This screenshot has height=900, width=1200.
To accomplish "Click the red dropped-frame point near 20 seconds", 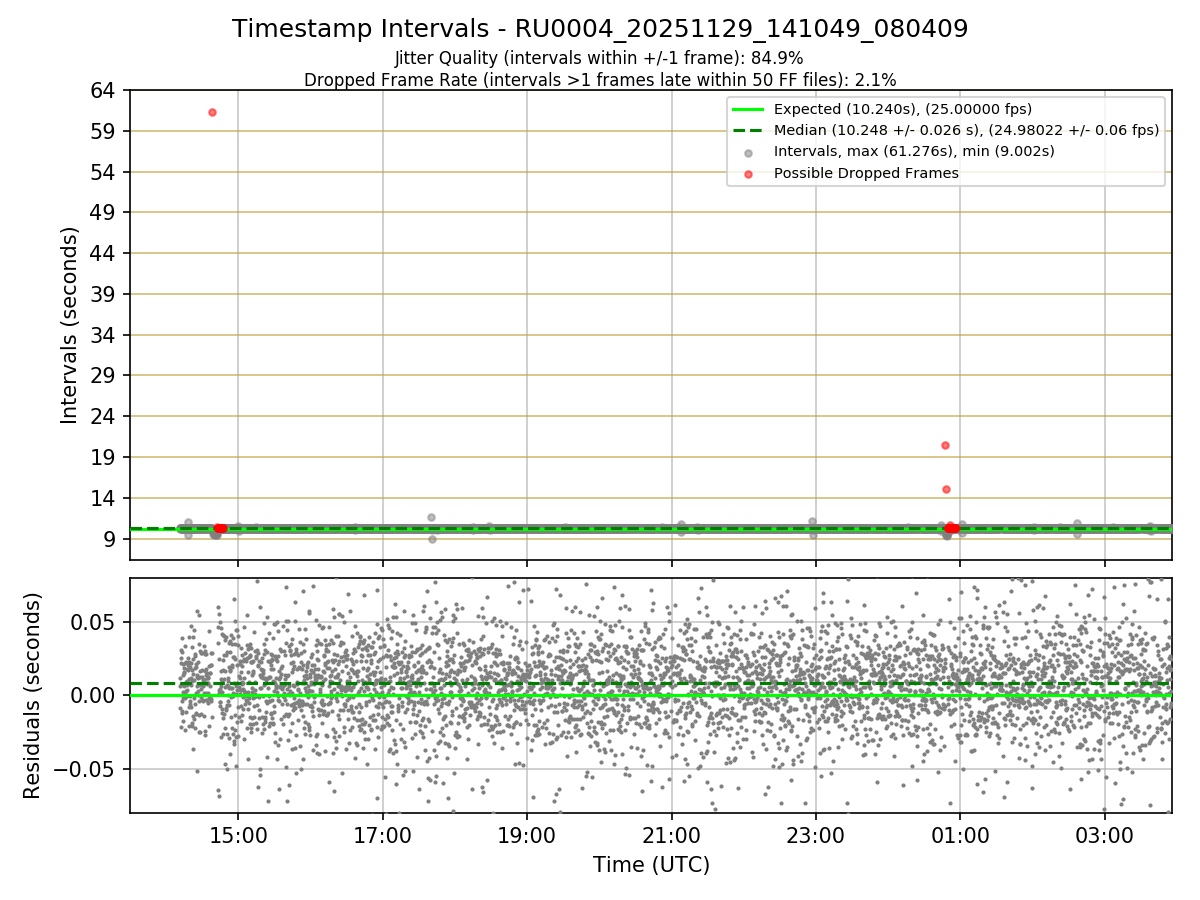I will point(945,445).
